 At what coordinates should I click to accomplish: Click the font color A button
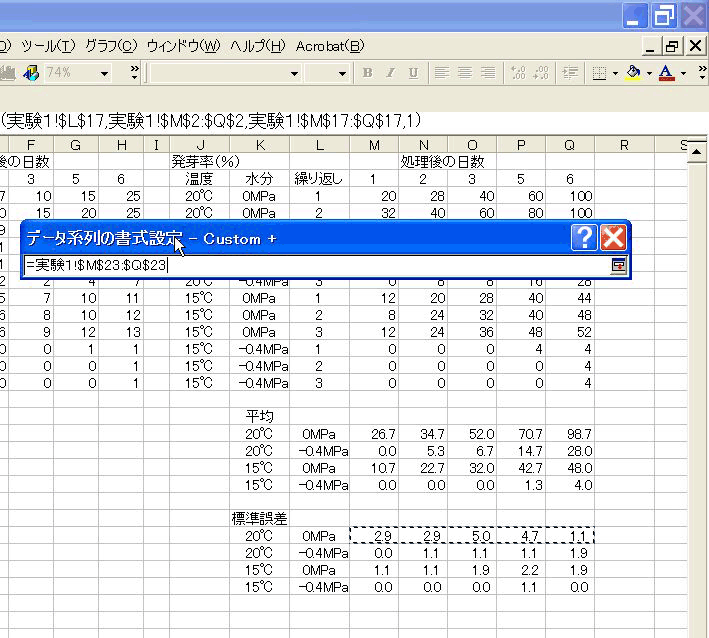666,73
